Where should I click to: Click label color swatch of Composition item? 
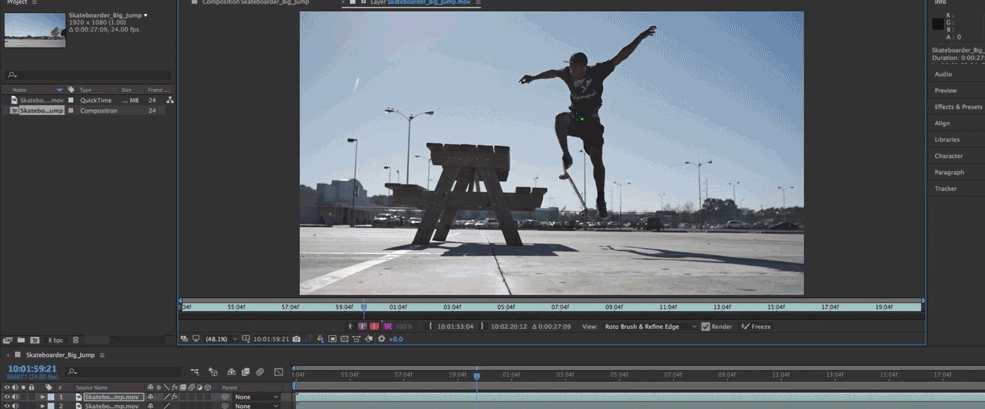pyautogui.click(x=71, y=111)
